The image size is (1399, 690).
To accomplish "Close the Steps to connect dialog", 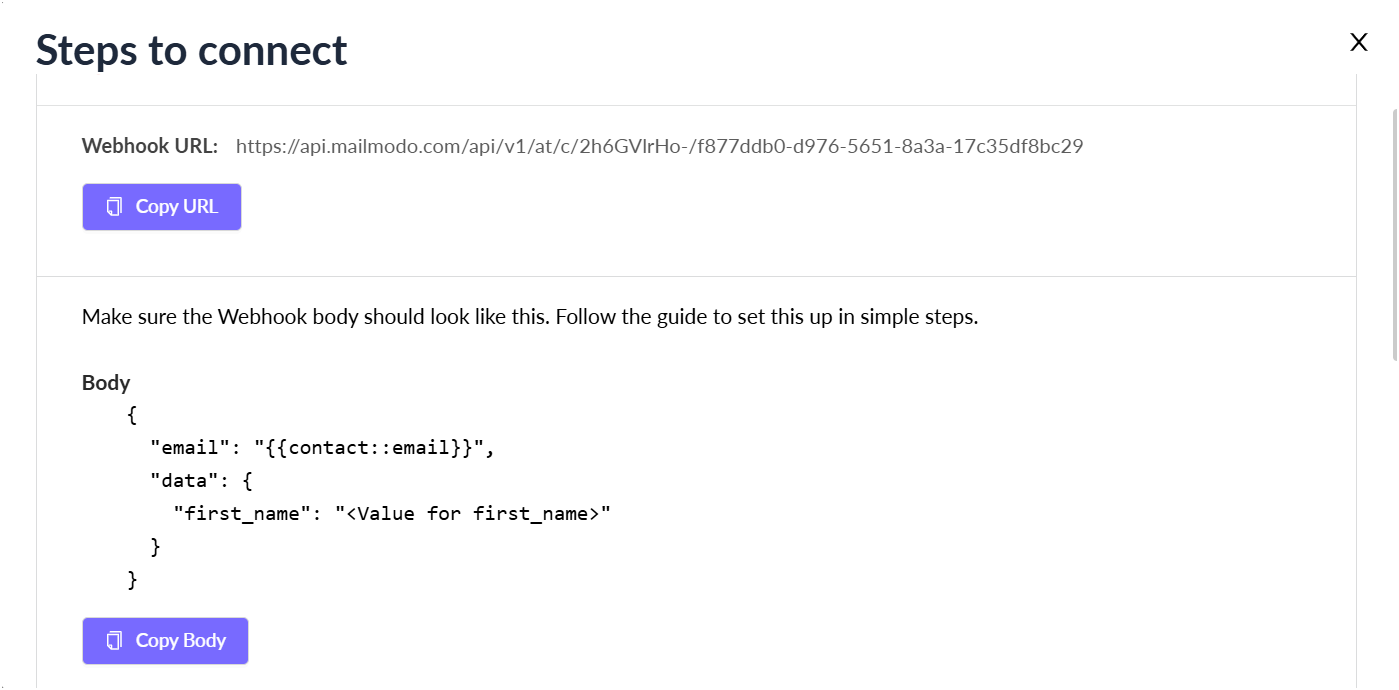I will (1358, 42).
